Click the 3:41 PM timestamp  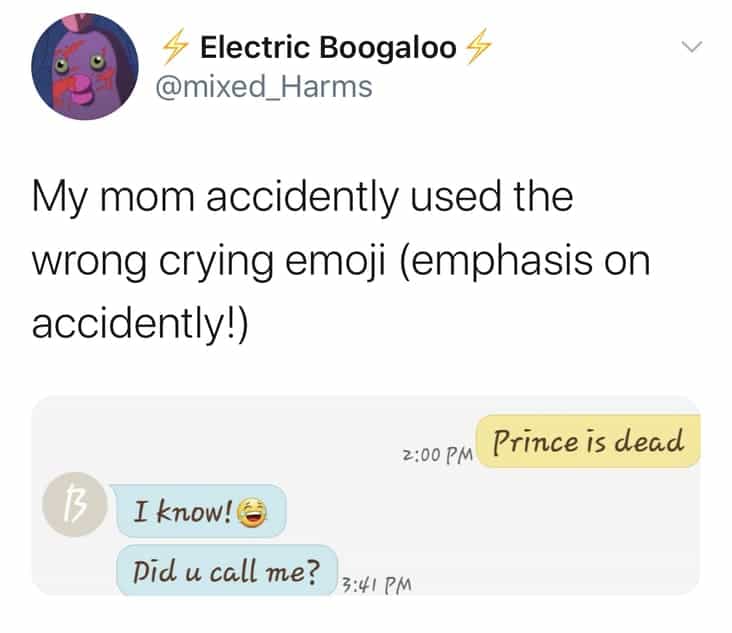[372, 579]
